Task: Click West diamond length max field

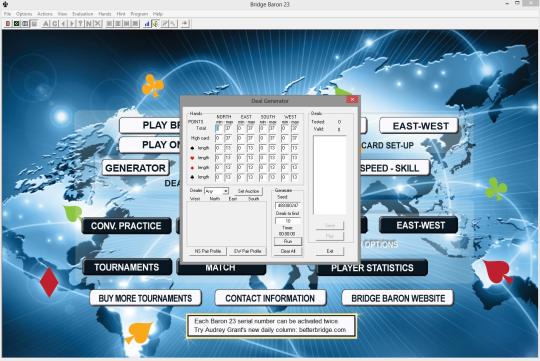Action: tap(295, 167)
